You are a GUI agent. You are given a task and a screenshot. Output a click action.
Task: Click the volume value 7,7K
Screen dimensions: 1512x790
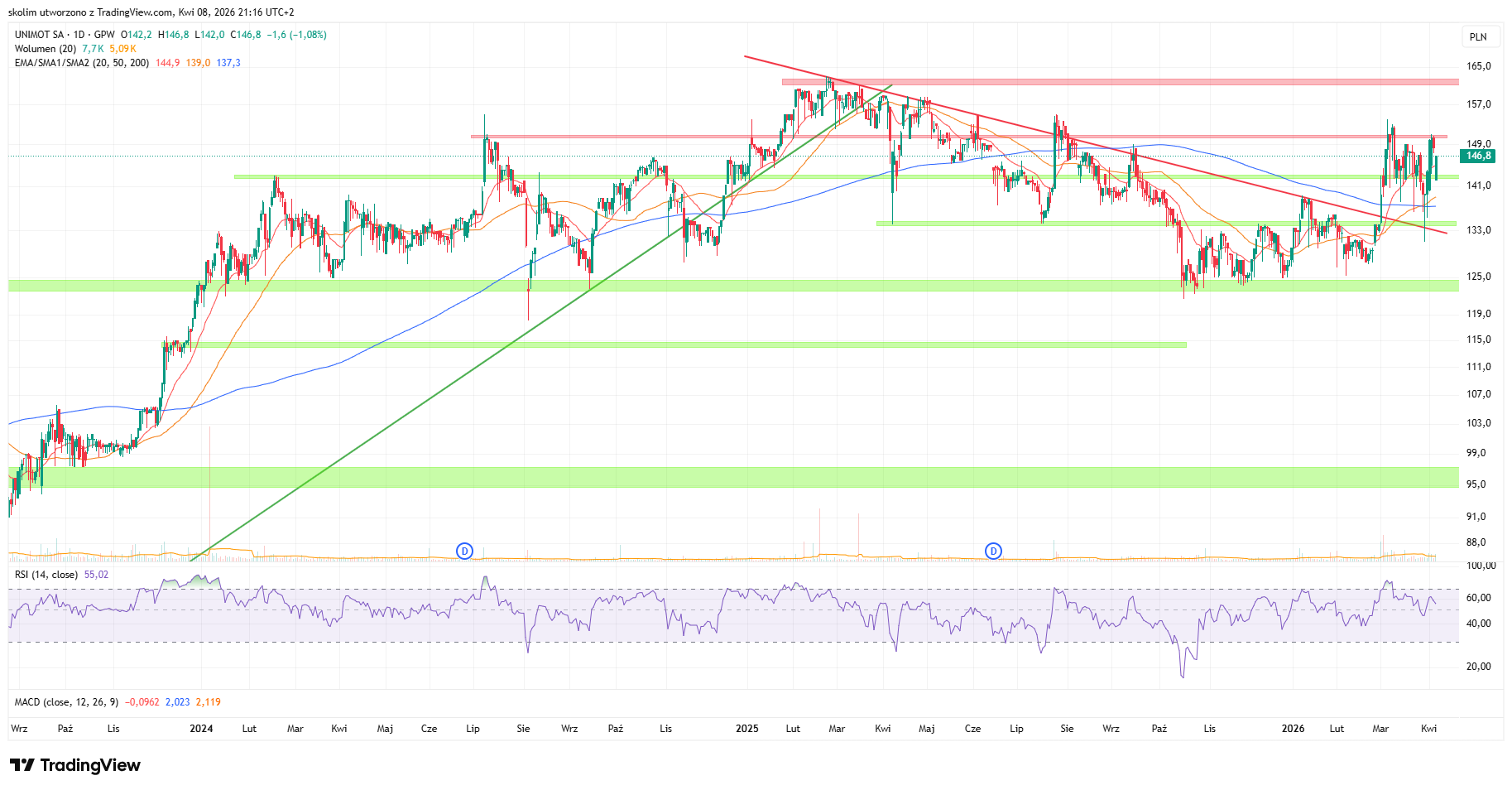93,49
